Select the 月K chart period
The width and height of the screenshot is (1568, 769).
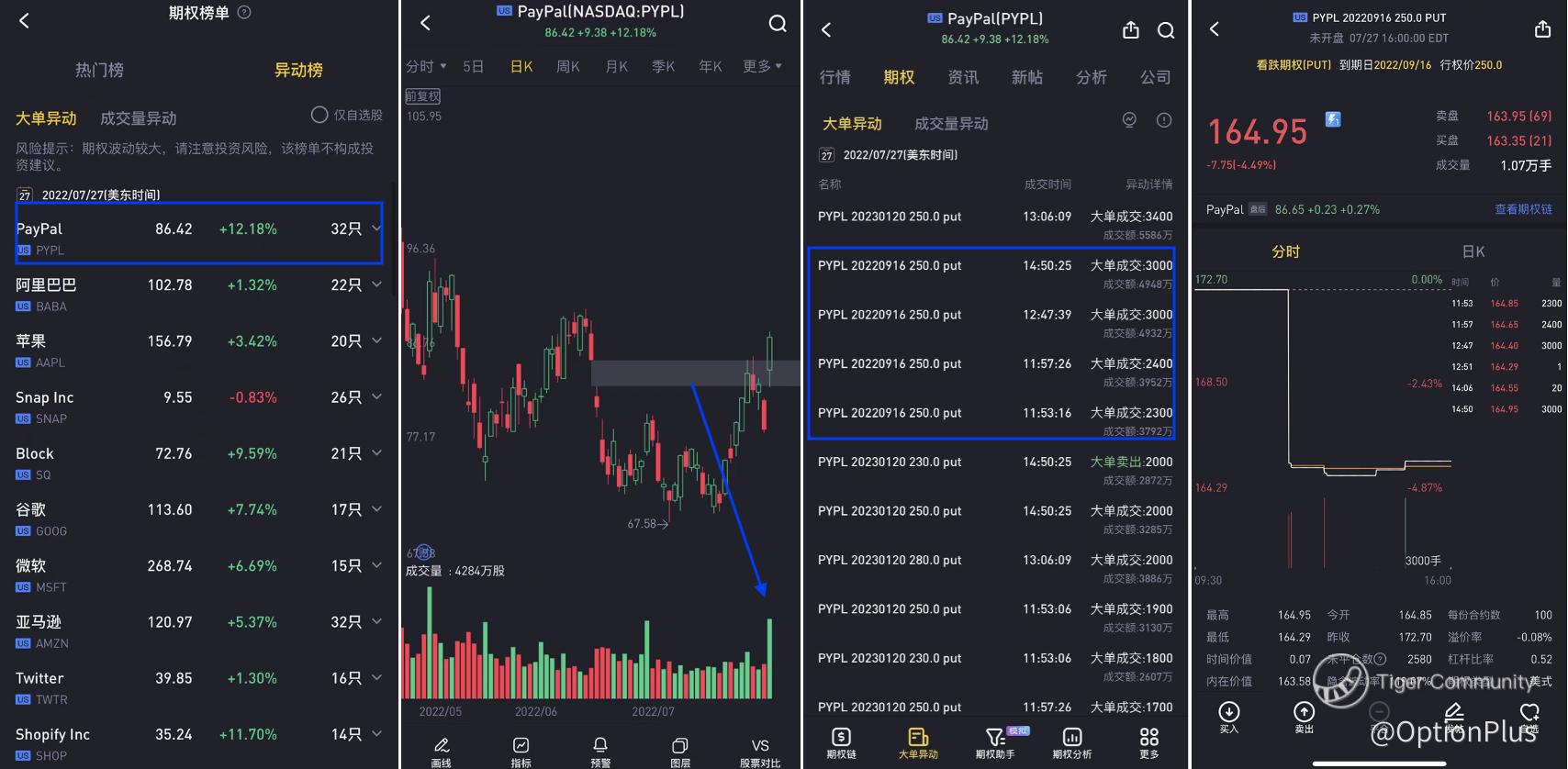(617, 66)
